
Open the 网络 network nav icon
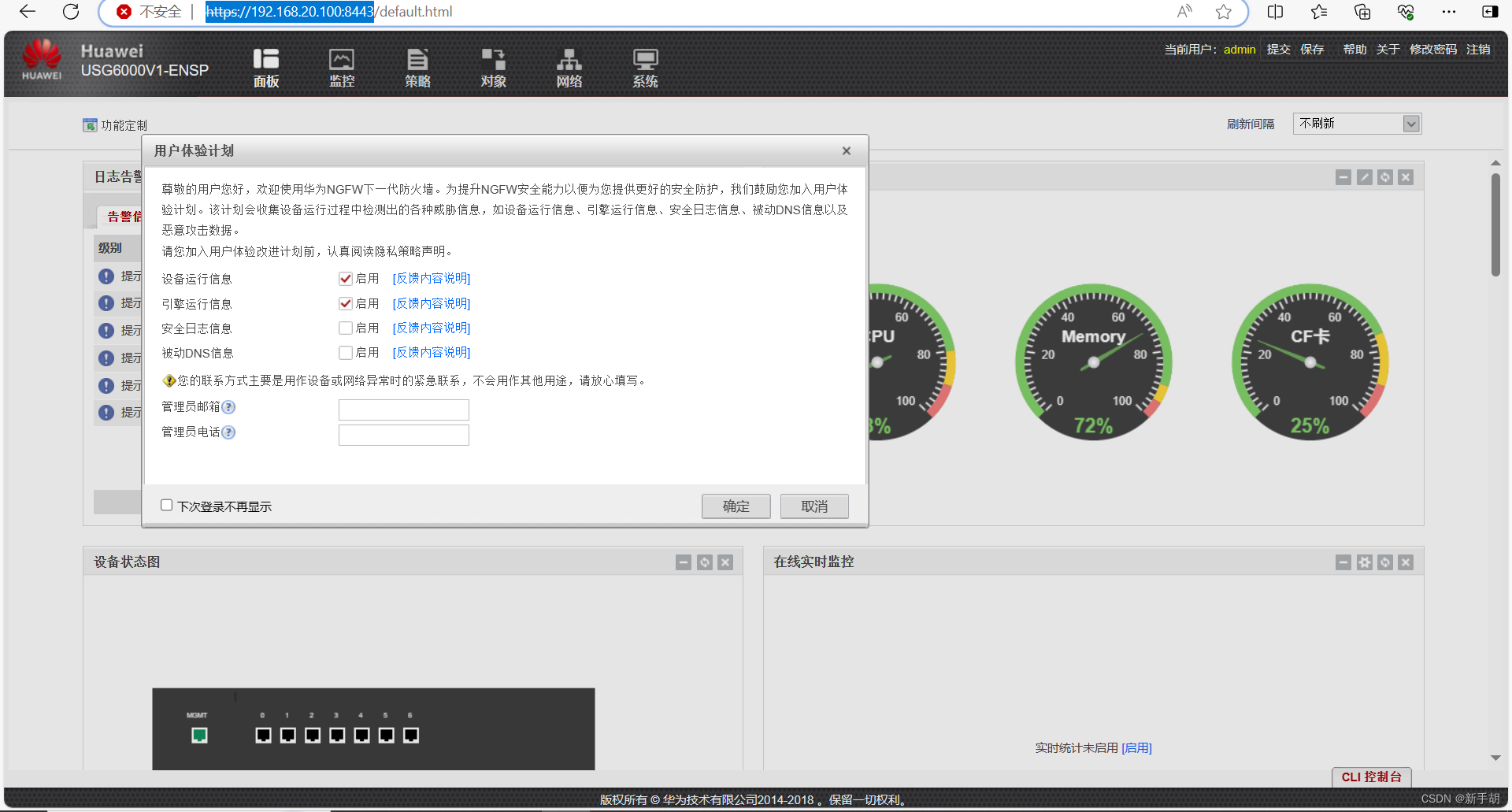(x=569, y=68)
